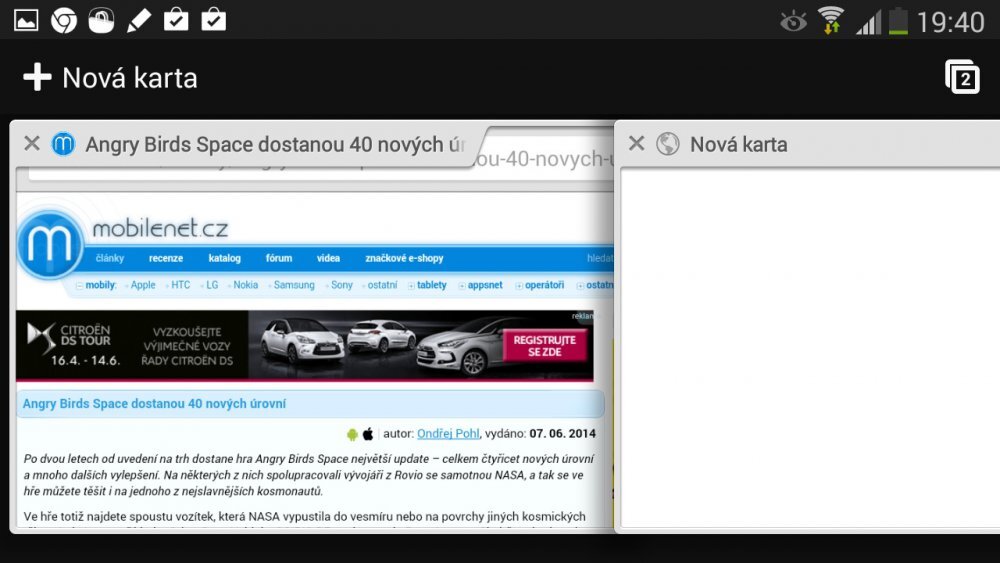Open the Chrome notification in status bar
Viewport: 1000px width, 563px height.
coord(64,19)
